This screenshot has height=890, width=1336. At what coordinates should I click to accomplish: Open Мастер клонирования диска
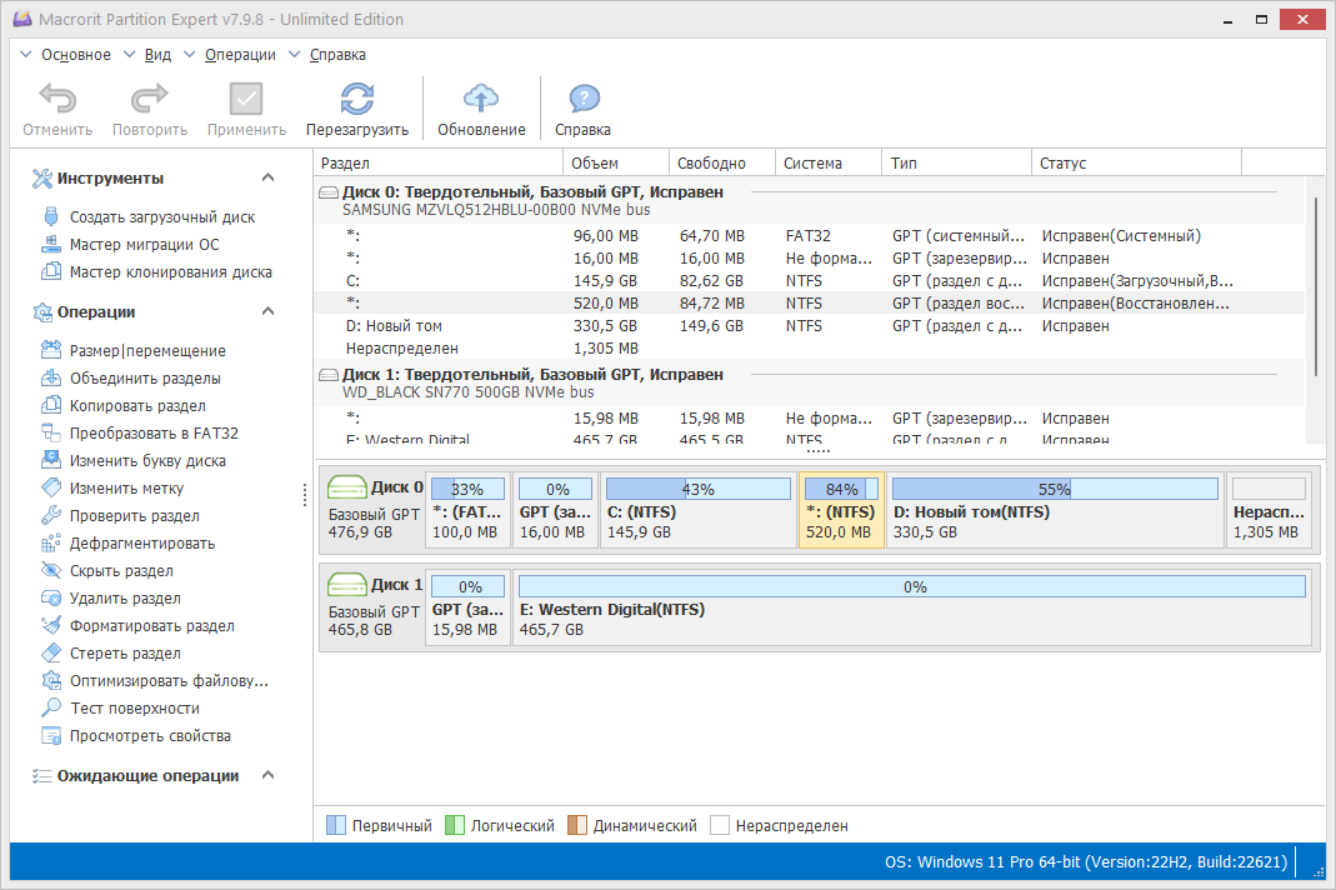click(170, 272)
